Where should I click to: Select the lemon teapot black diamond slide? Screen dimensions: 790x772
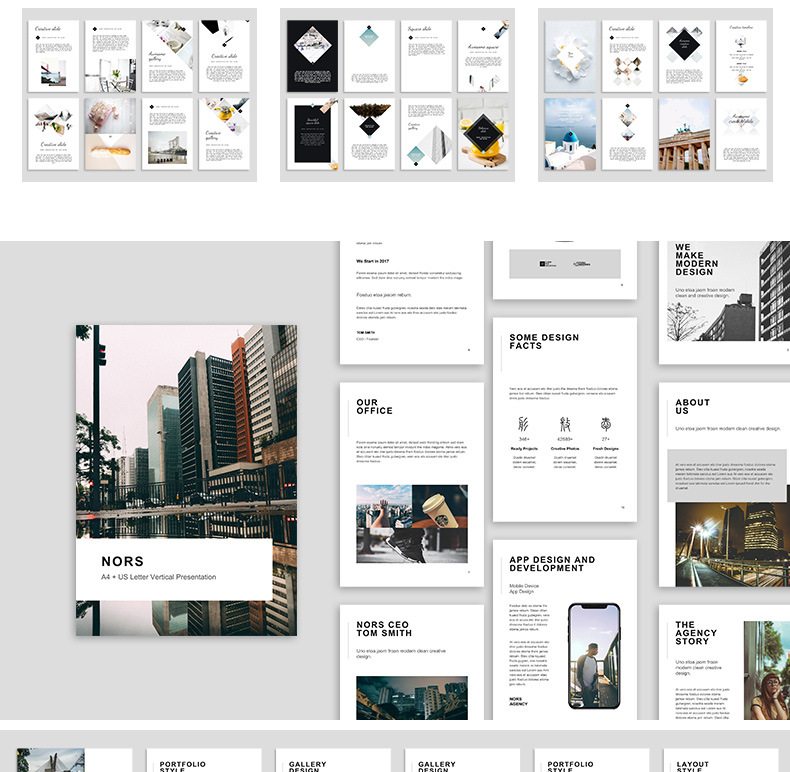[x=483, y=134]
